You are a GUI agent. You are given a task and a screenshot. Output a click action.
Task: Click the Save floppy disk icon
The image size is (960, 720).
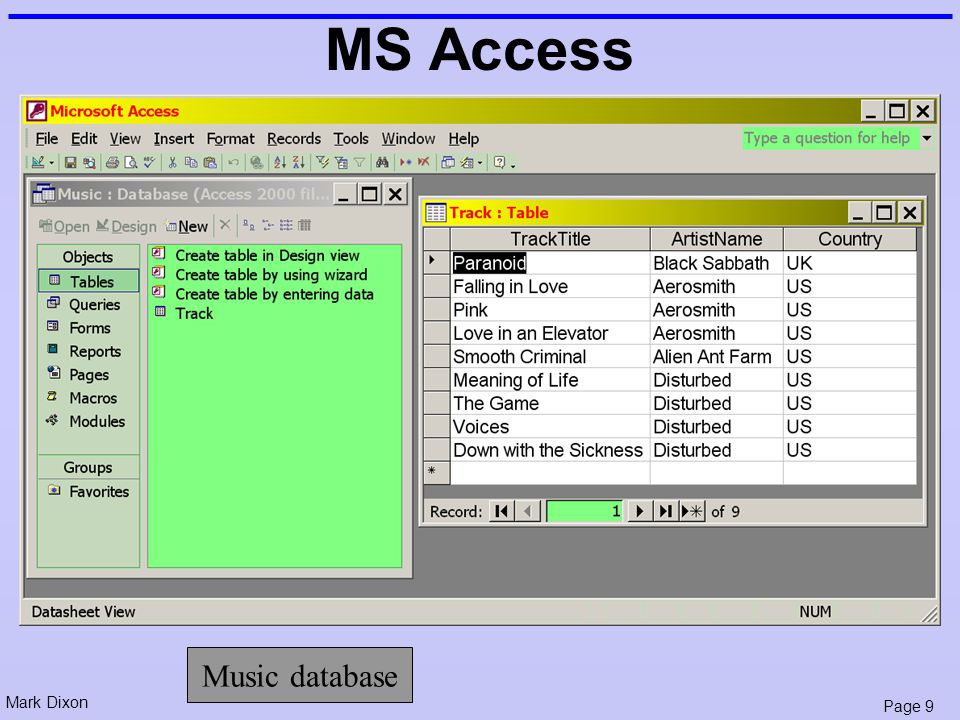pyautogui.click(x=70, y=162)
